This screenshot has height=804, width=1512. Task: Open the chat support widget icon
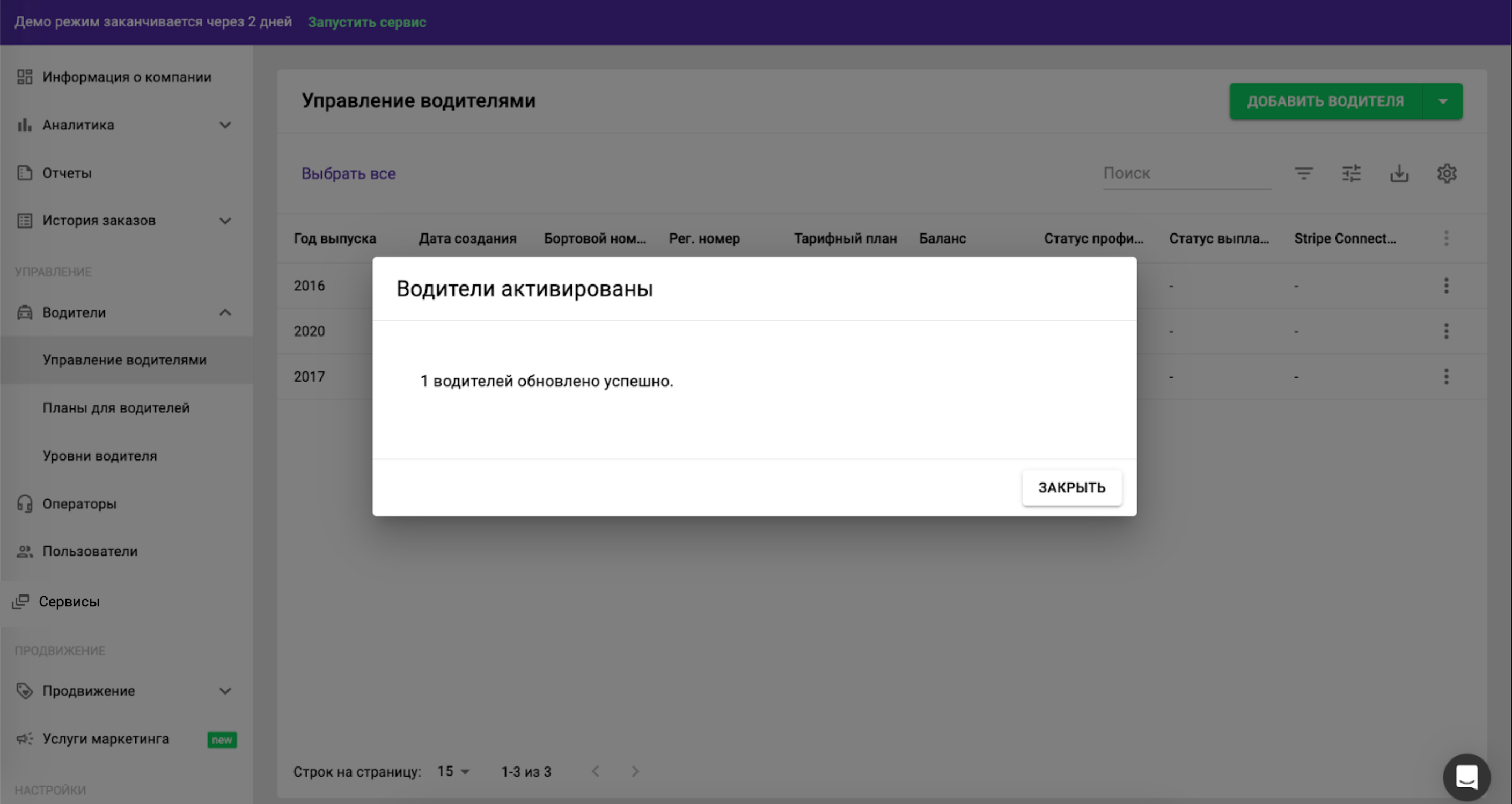(1466, 777)
